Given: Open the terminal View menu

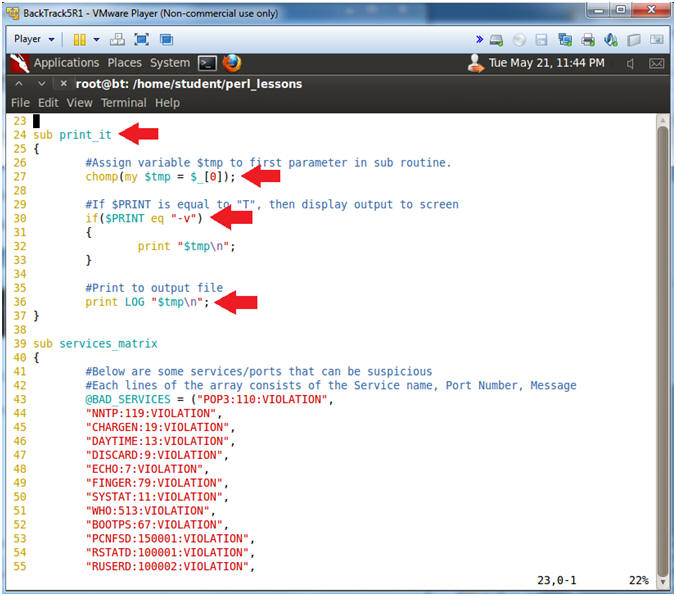Looking at the screenshot, I should 79,103.
